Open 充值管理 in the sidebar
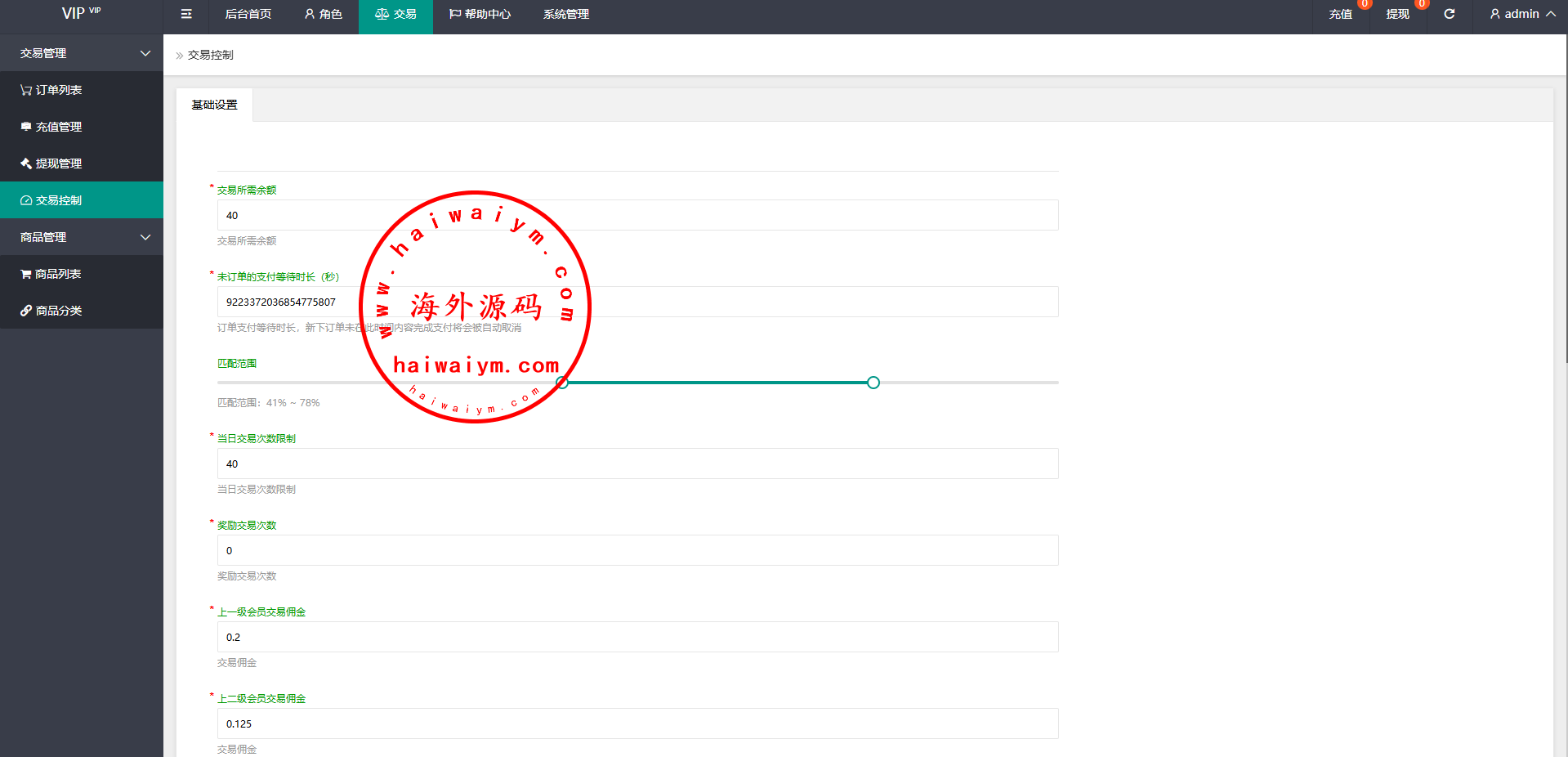1568x757 pixels. click(x=51, y=127)
